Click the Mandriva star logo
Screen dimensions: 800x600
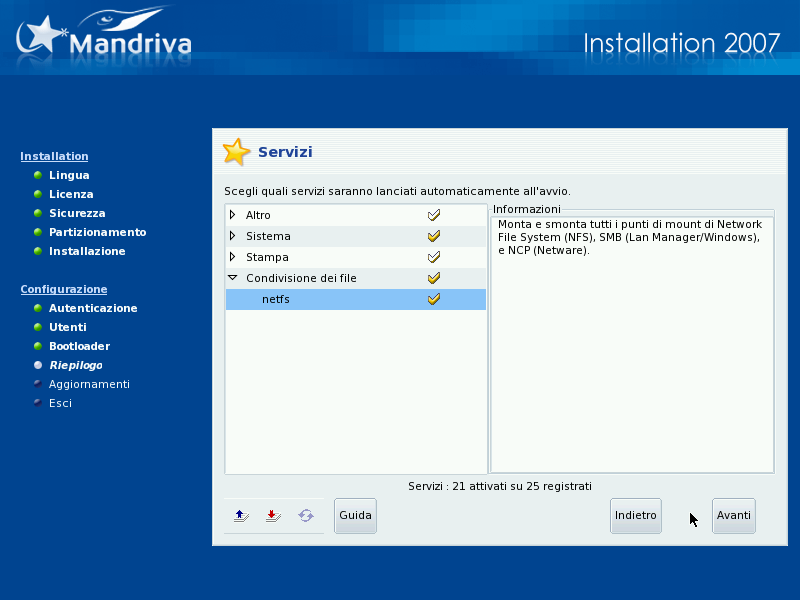tap(41, 36)
